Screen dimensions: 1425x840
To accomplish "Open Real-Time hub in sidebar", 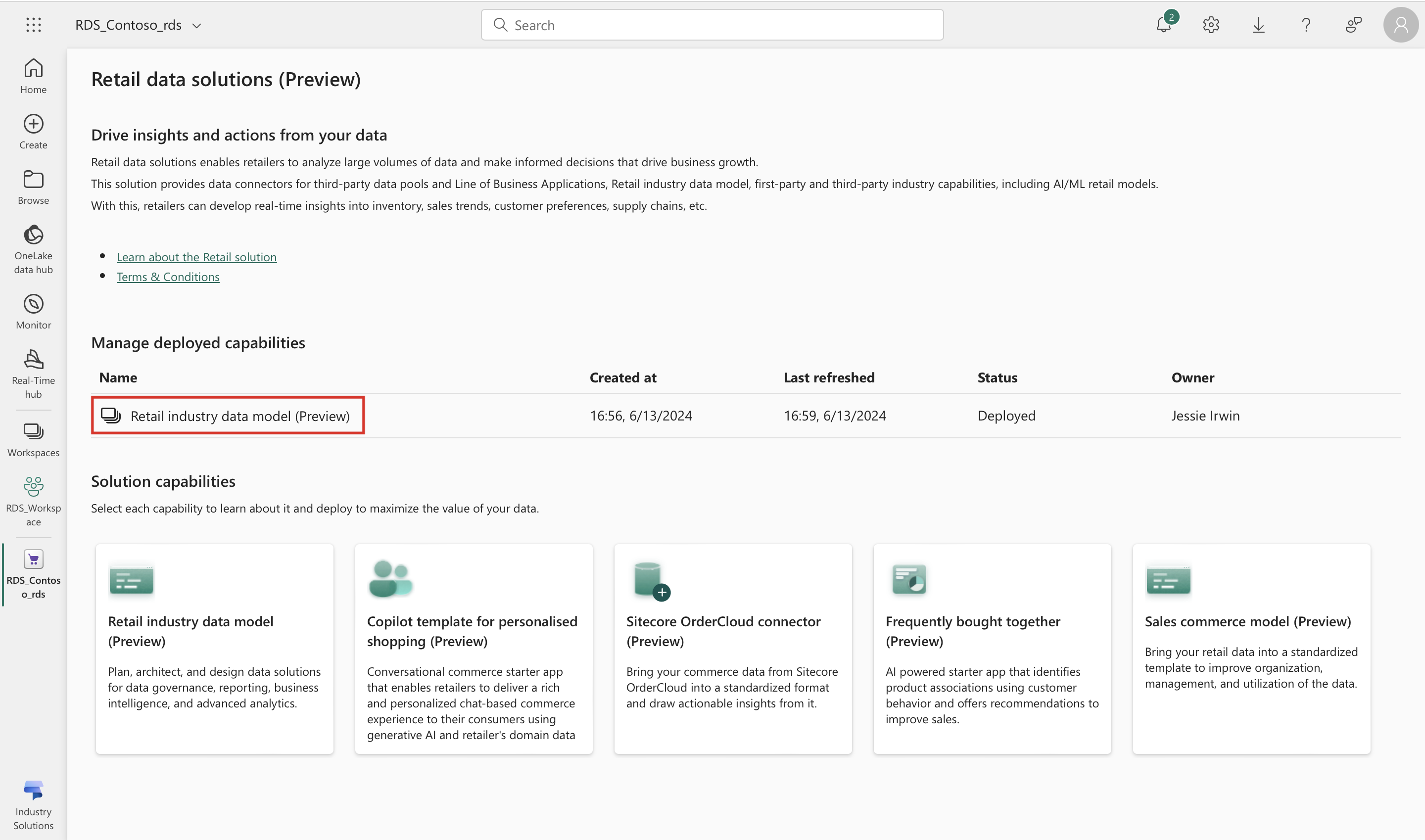I will (x=34, y=373).
